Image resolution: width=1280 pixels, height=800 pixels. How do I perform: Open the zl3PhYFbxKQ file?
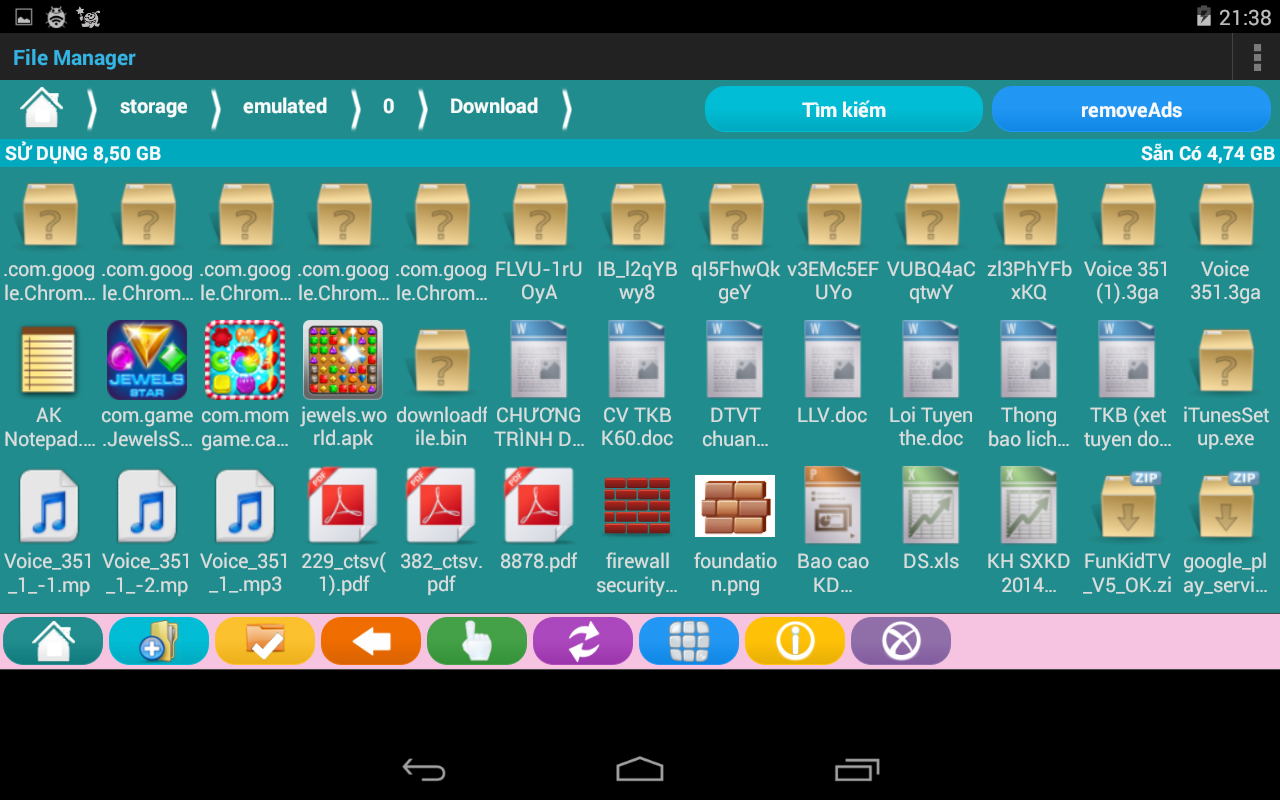click(1029, 241)
